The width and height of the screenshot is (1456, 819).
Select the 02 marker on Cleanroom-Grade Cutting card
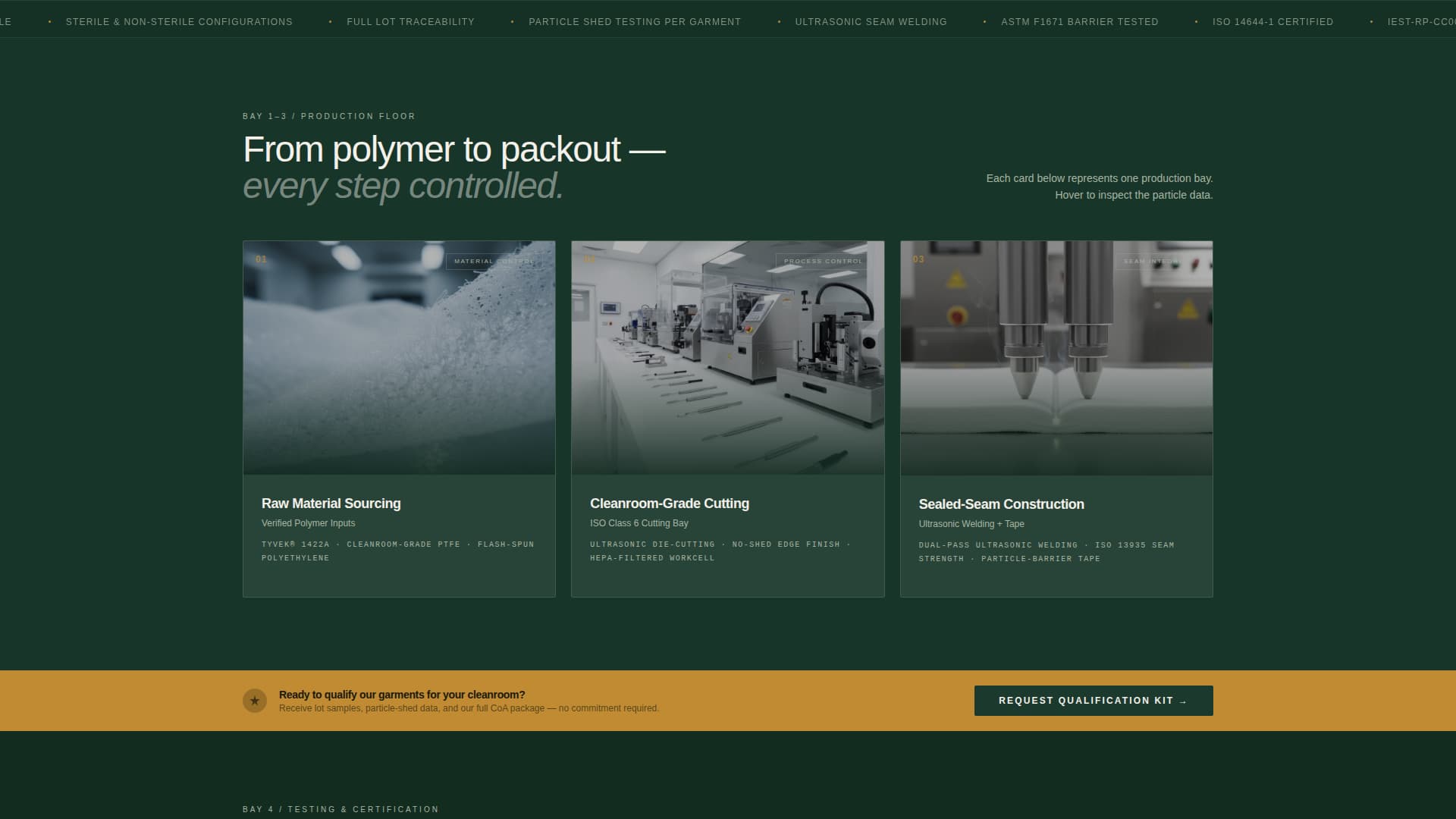coord(591,259)
